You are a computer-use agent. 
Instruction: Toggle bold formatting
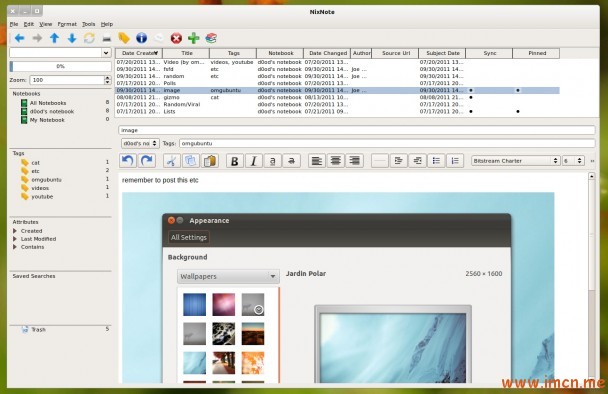tap(235, 161)
